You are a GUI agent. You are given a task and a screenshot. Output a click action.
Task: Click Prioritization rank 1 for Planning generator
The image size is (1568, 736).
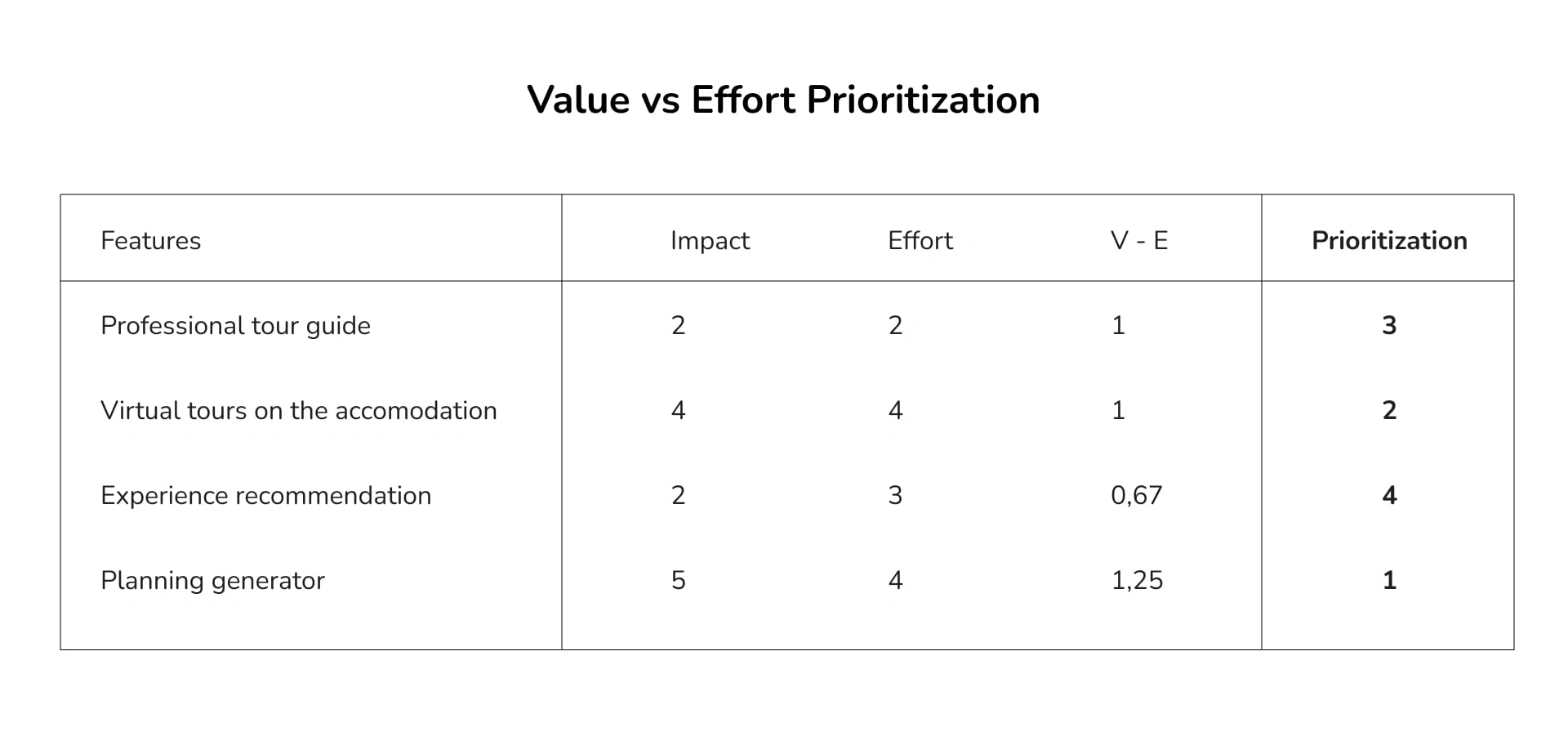point(1389,581)
